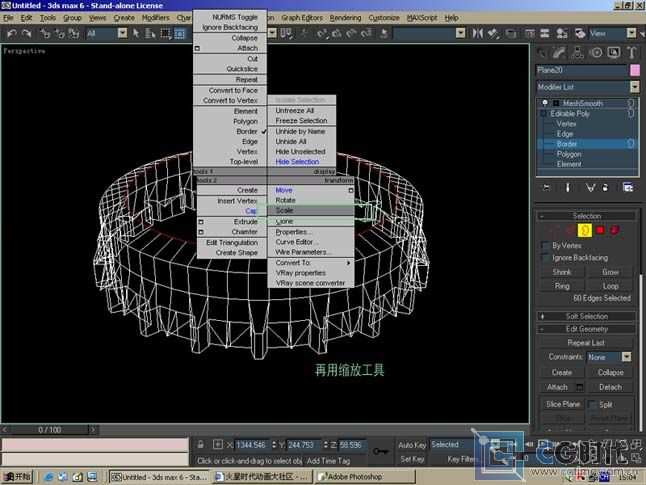The image size is (646, 485).
Task: Open the Modifiers menu
Action: click(x=155, y=18)
